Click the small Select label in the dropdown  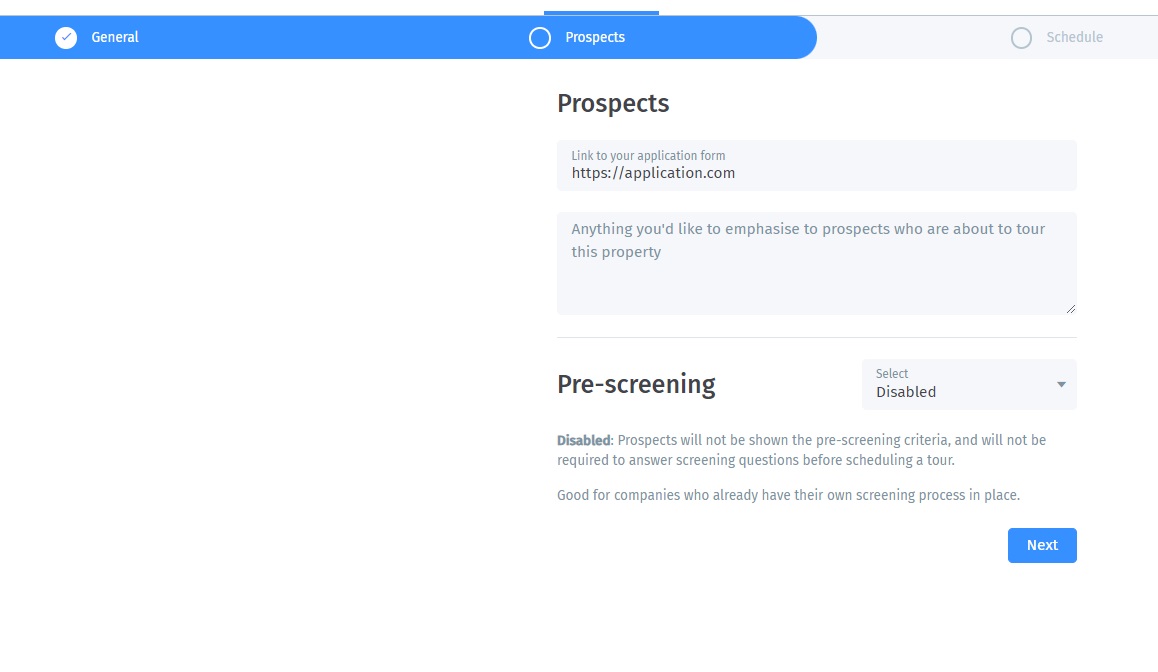tap(892, 374)
